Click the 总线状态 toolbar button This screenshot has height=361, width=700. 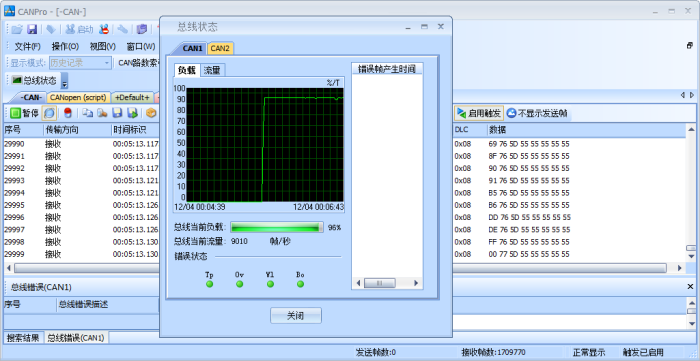(x=34, y=81)
